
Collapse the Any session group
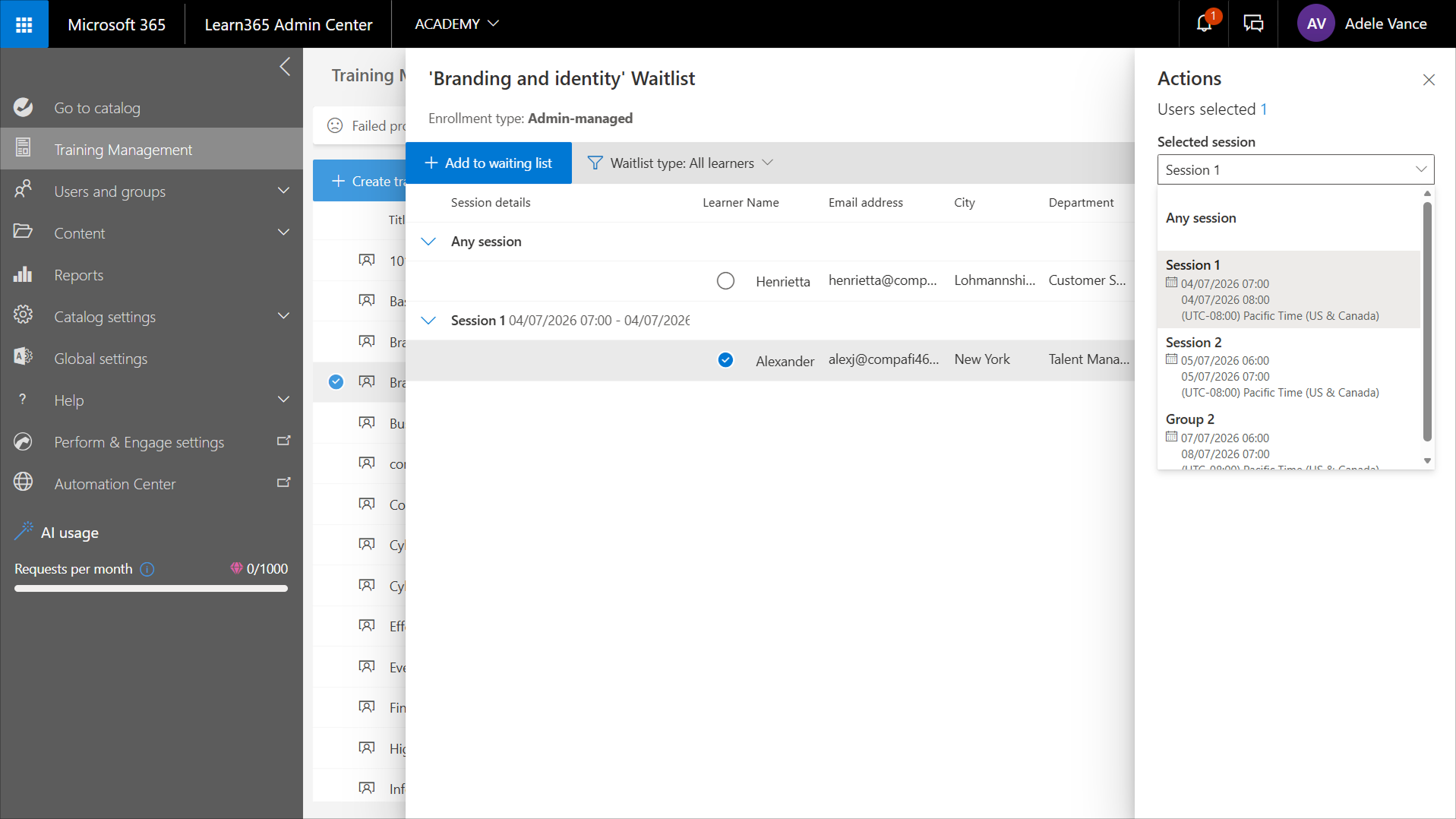428,242
